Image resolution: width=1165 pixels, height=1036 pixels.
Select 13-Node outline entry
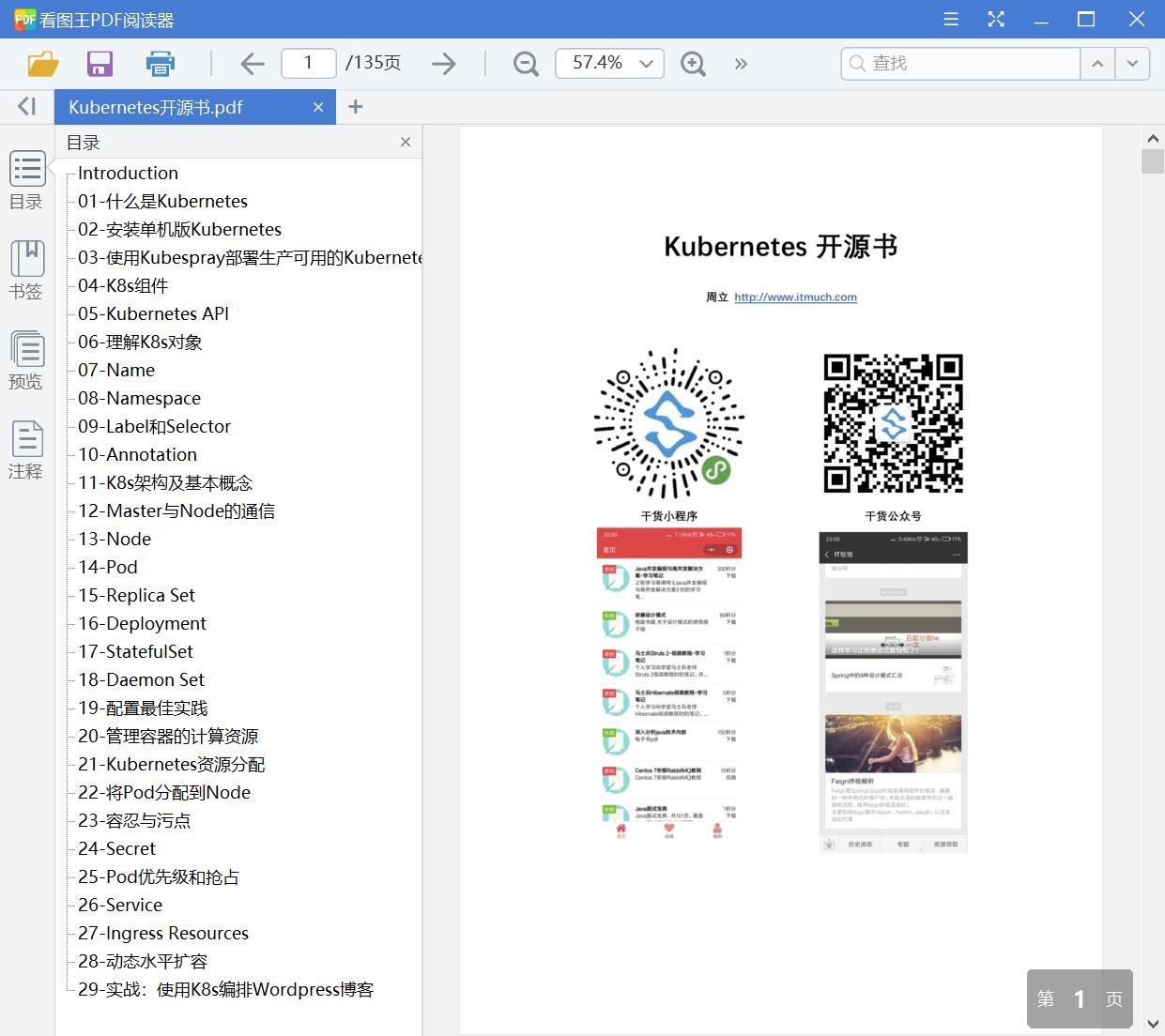click(115, 539)
